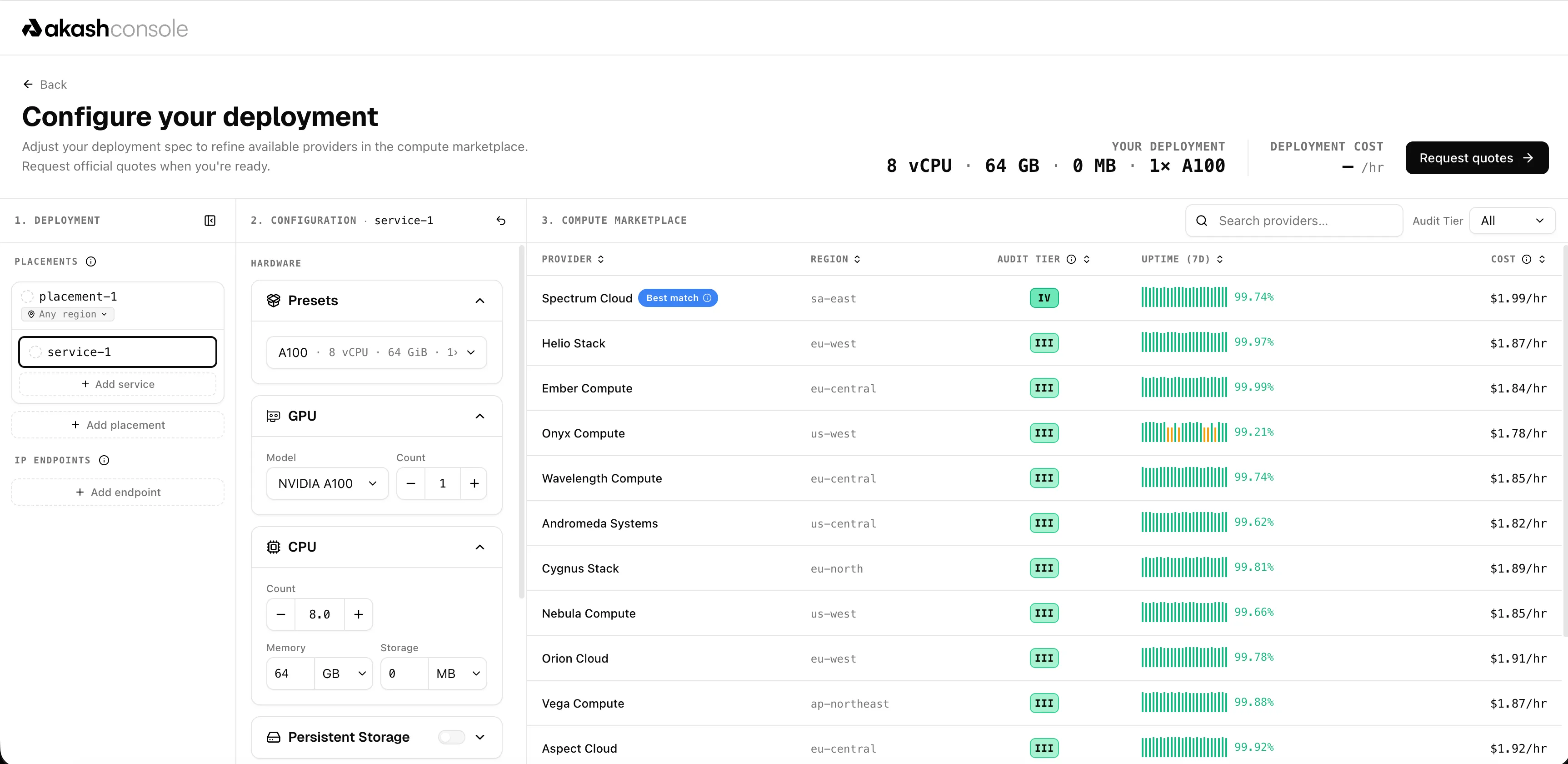Click Best match badge

point(678,298)
